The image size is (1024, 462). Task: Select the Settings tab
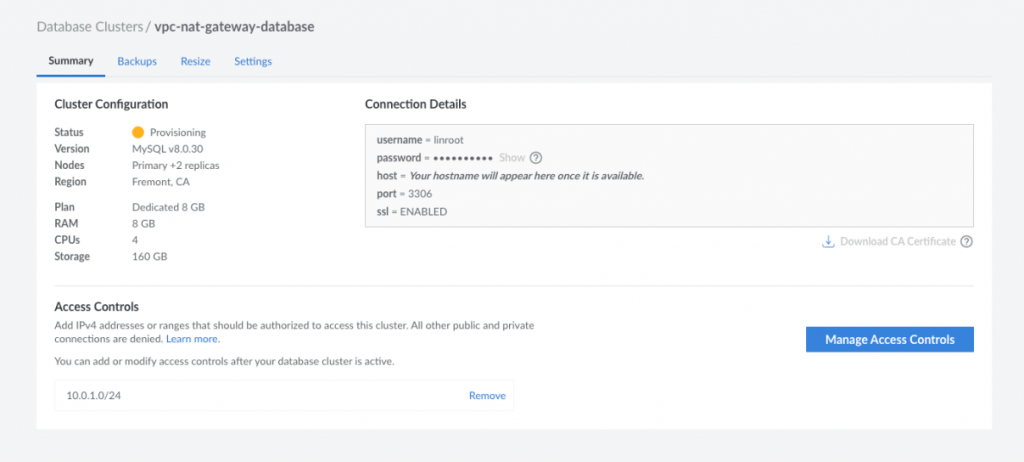[x=253, y=61]
